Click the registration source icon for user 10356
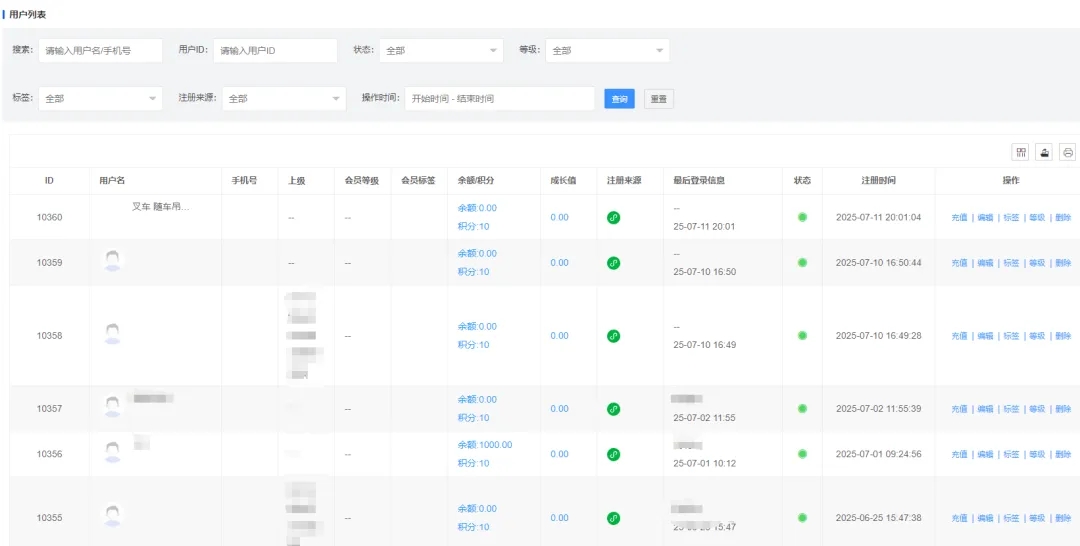Image resolution: width=1080 pixels, height=546 pixels. click(x=614, y=454)
